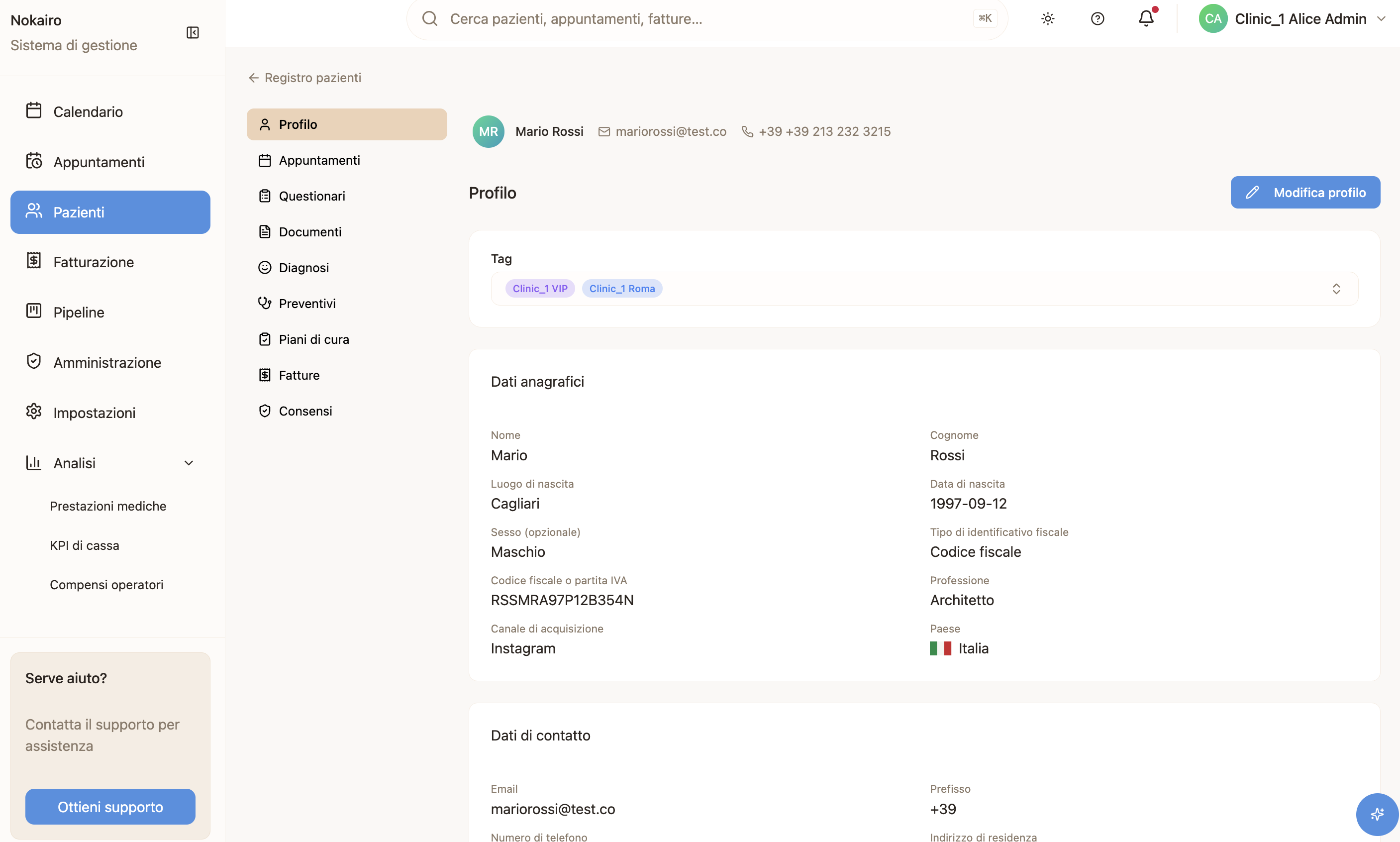This screenshot has width=1400, height=842.
Task: Open the patient Appuntamenti tab
Action: (x=347, y=161)
